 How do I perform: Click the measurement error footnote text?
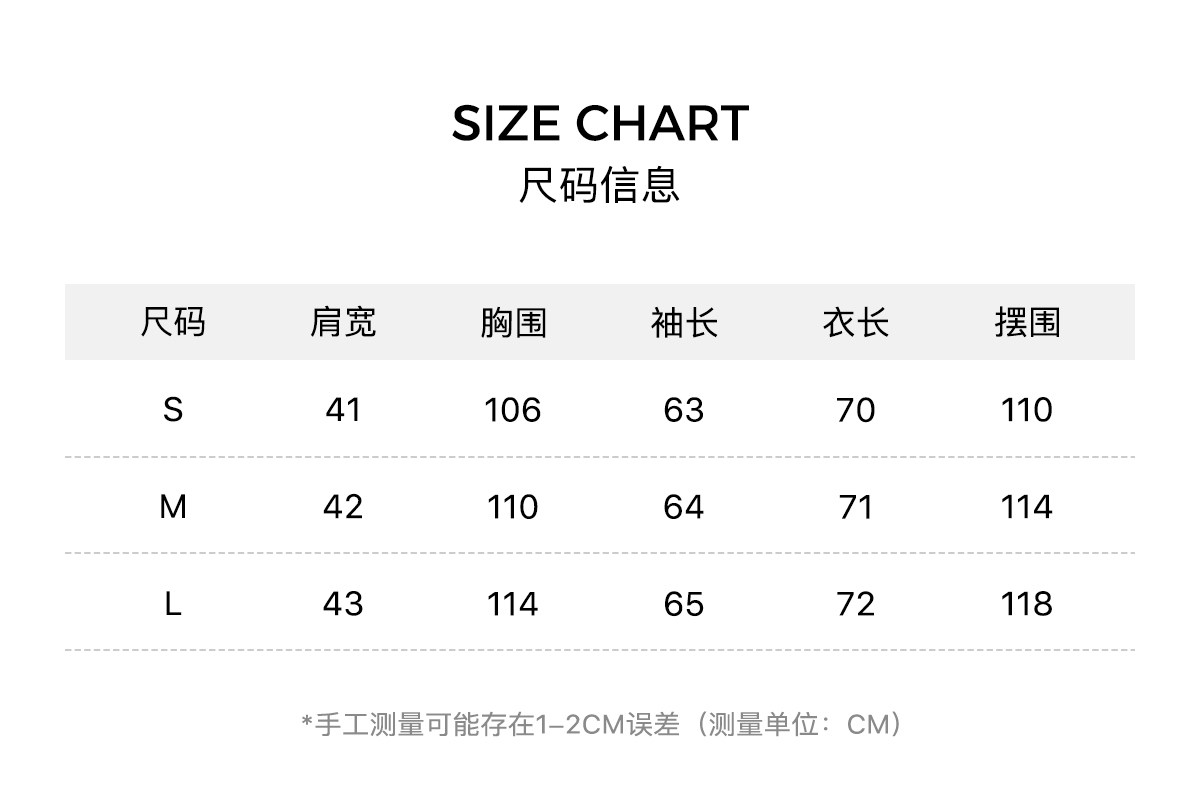point(600,724)
